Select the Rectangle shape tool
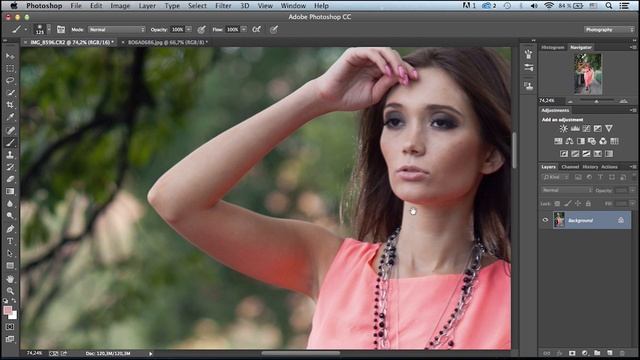640x360 pixels. (10, 266)
